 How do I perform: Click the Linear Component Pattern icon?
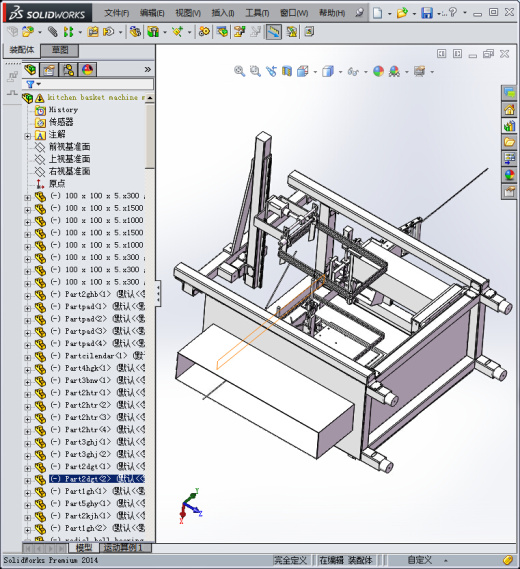tap(69, 32)
